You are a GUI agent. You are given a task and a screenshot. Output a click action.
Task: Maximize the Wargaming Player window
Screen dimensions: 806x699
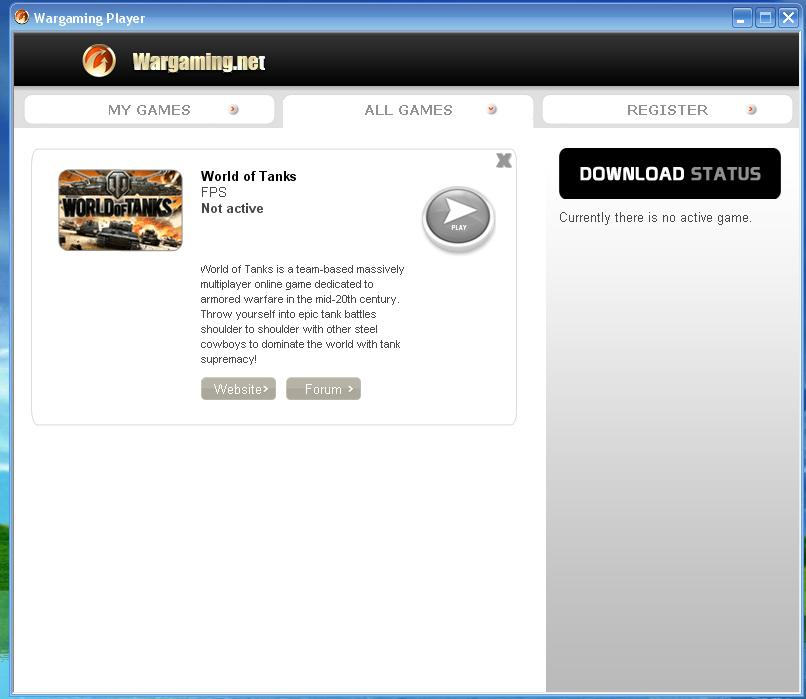pyautogui.click(x=765, y=18)
